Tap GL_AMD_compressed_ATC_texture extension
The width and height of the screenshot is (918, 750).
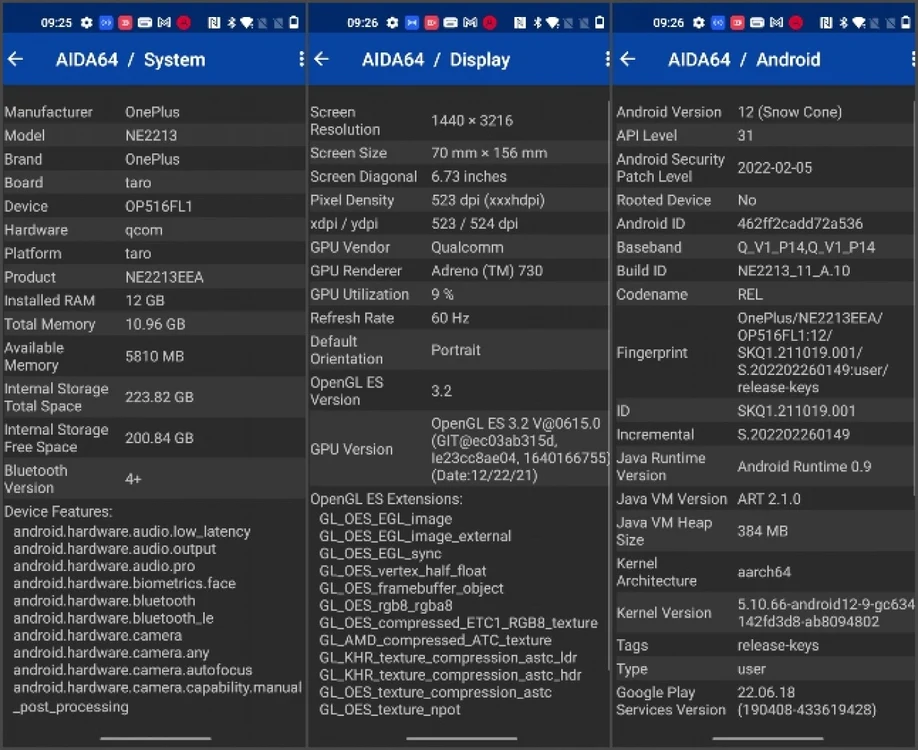click(x=436, y=641)
